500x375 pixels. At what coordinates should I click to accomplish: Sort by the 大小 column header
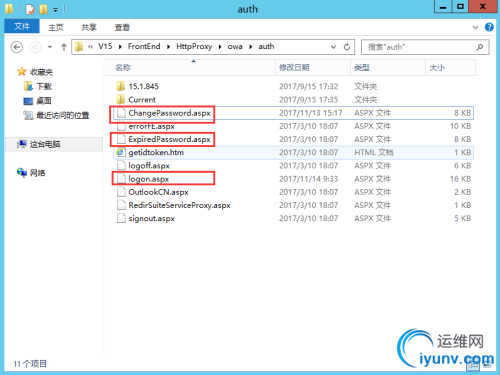(x=450, y=68)
